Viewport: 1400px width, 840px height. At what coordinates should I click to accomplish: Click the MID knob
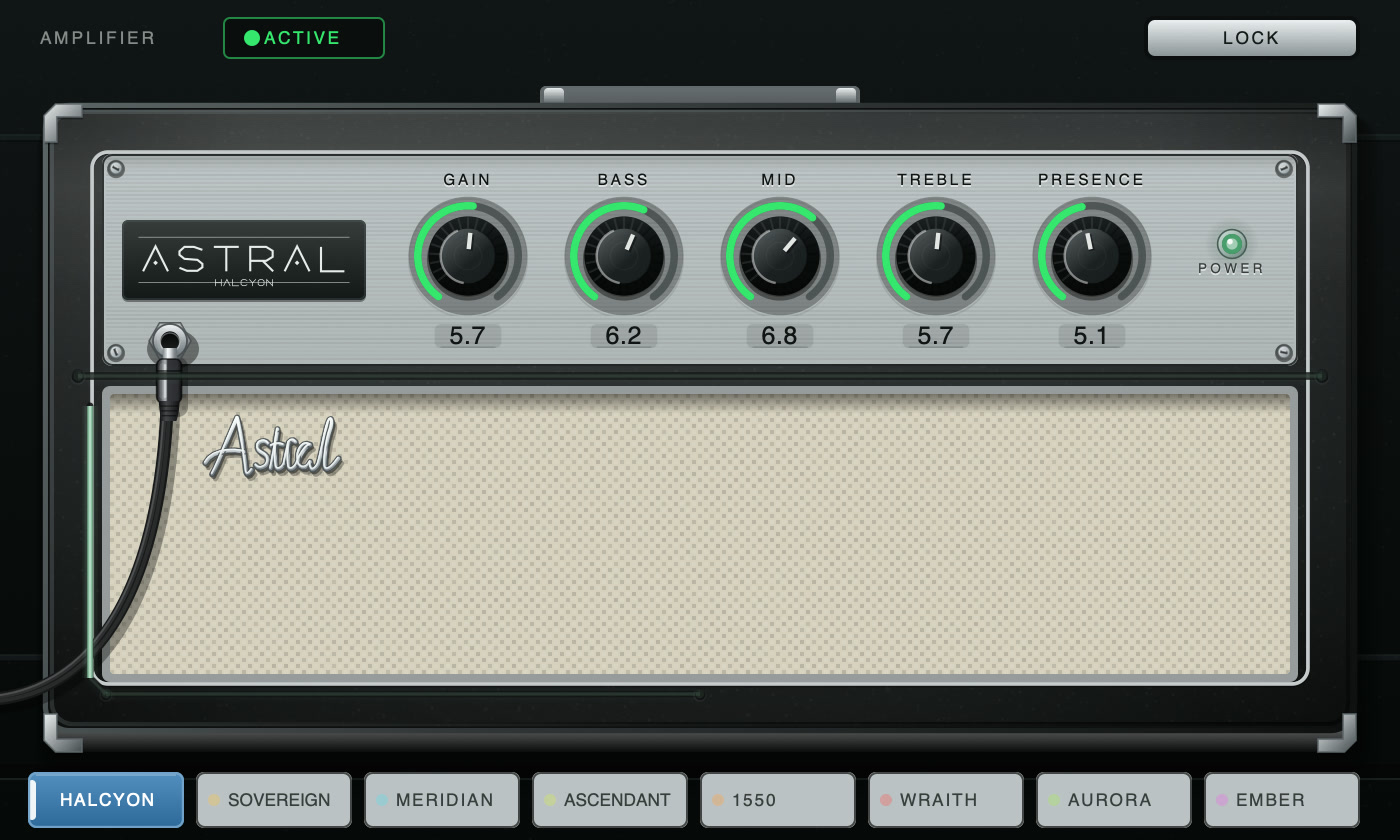point(780,257)
